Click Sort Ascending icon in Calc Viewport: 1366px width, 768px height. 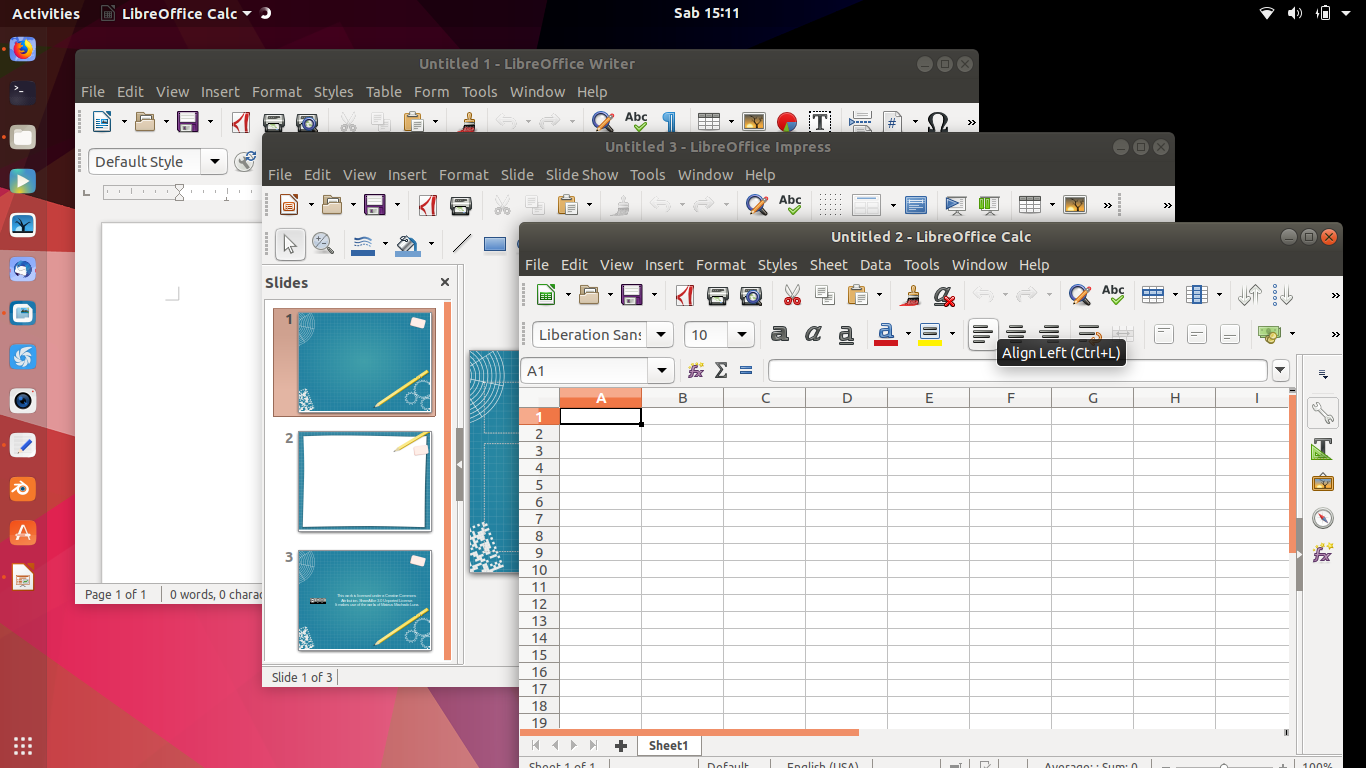pos(1249,295)
